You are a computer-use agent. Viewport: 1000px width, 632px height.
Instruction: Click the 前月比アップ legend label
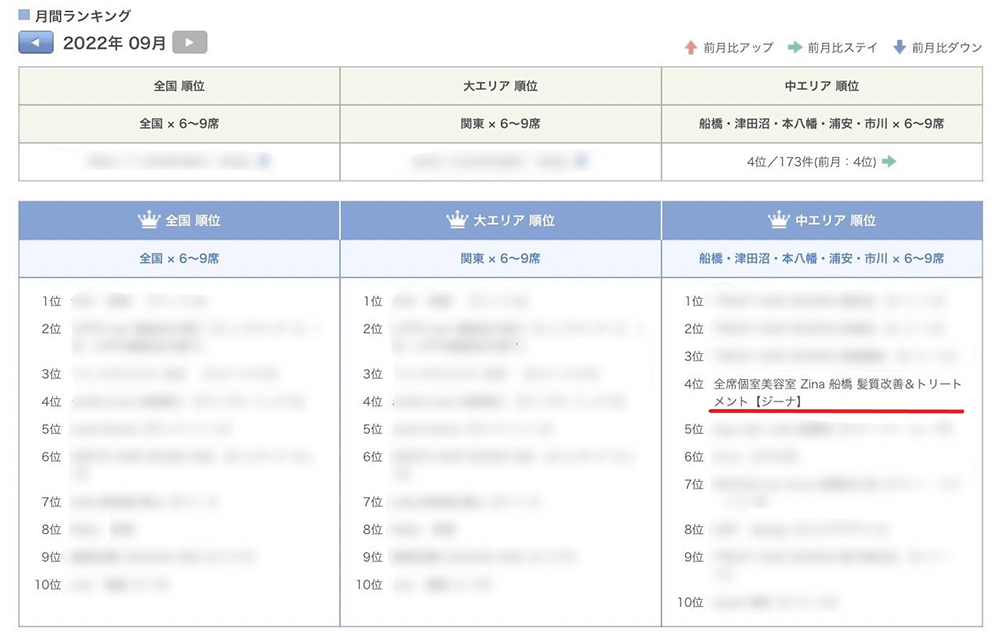pos(738,47)
